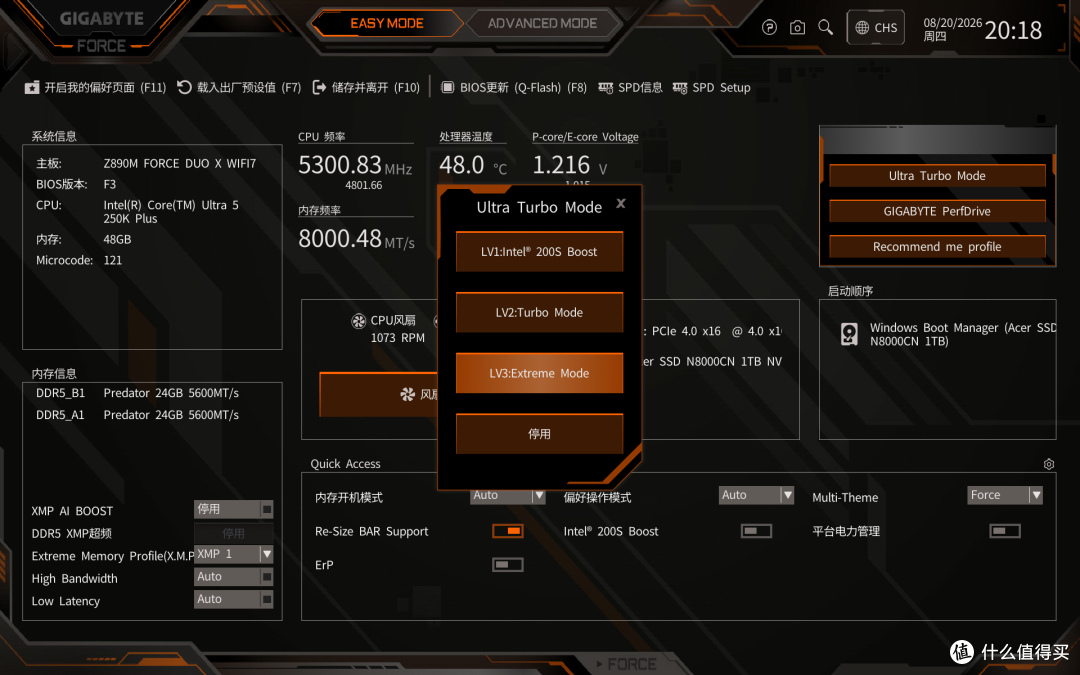Screen dimensions: 1080x675
Task: Select LV2:Turbo Mode option
Action: coord(539,312)
